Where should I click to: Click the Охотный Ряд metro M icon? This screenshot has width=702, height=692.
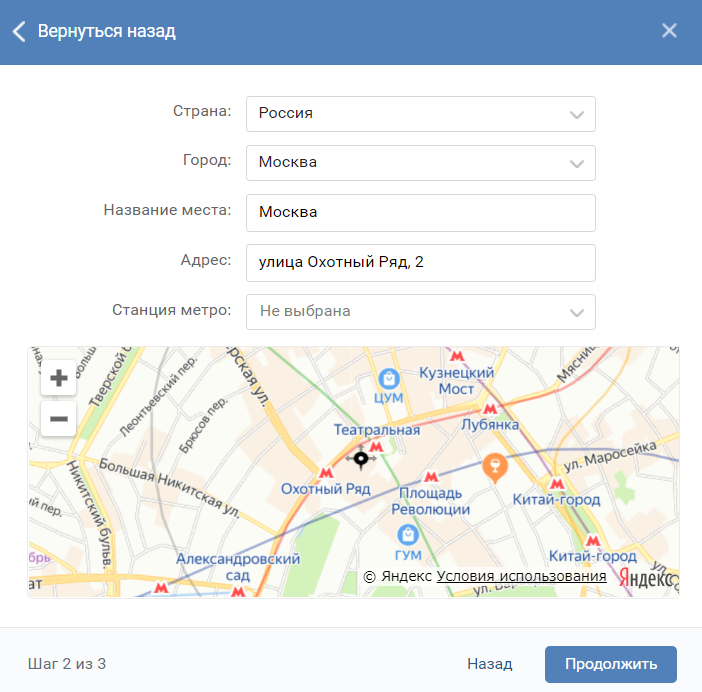tap(326, 472)
